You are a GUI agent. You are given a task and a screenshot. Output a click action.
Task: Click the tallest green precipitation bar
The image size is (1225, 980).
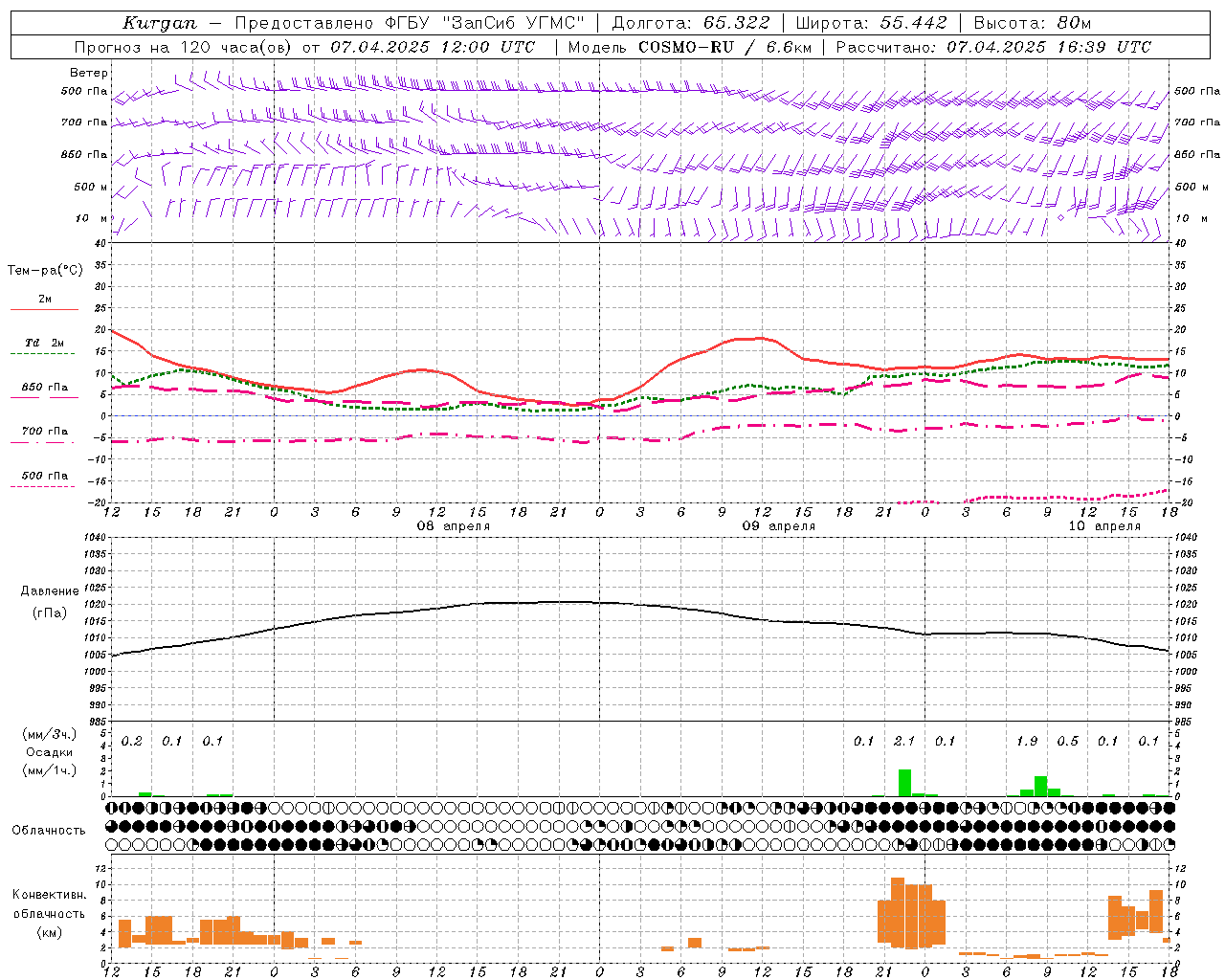[x=904, y=783]
